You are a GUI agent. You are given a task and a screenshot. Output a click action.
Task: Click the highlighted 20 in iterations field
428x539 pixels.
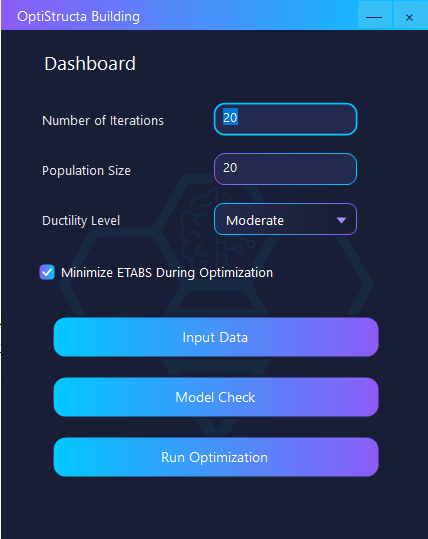click(x=230, y=117)
